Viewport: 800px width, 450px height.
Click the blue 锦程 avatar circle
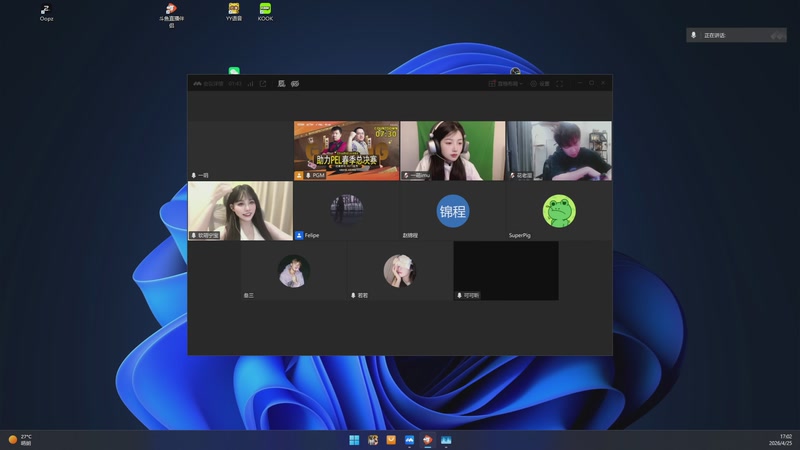[453, 211]
